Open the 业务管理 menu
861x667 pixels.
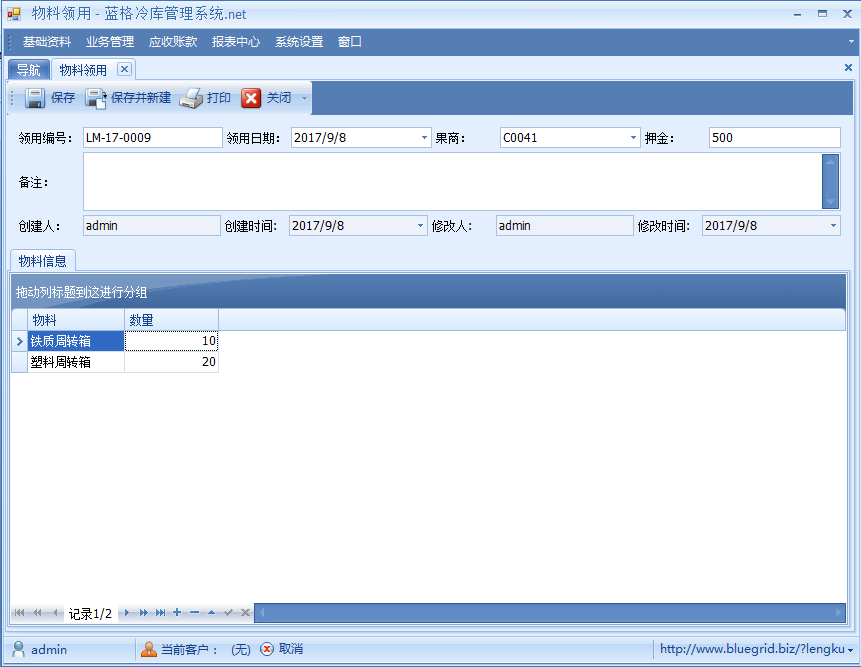pyautogui.click(x=109, y=42)
